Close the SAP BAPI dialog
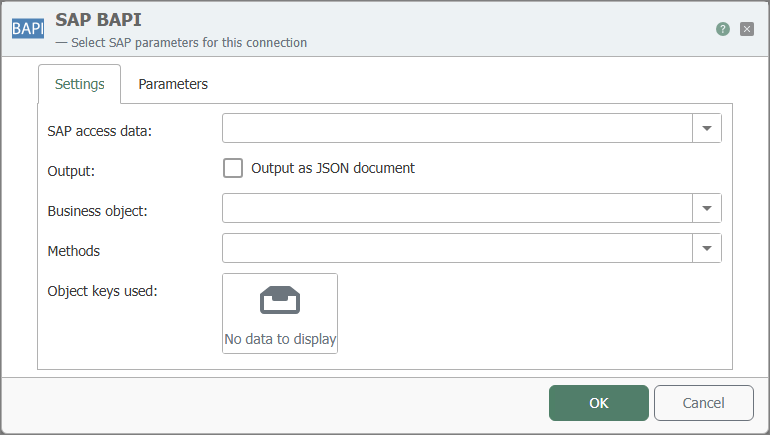This screenshot has height=435, width=770. (x=747, y=29)
